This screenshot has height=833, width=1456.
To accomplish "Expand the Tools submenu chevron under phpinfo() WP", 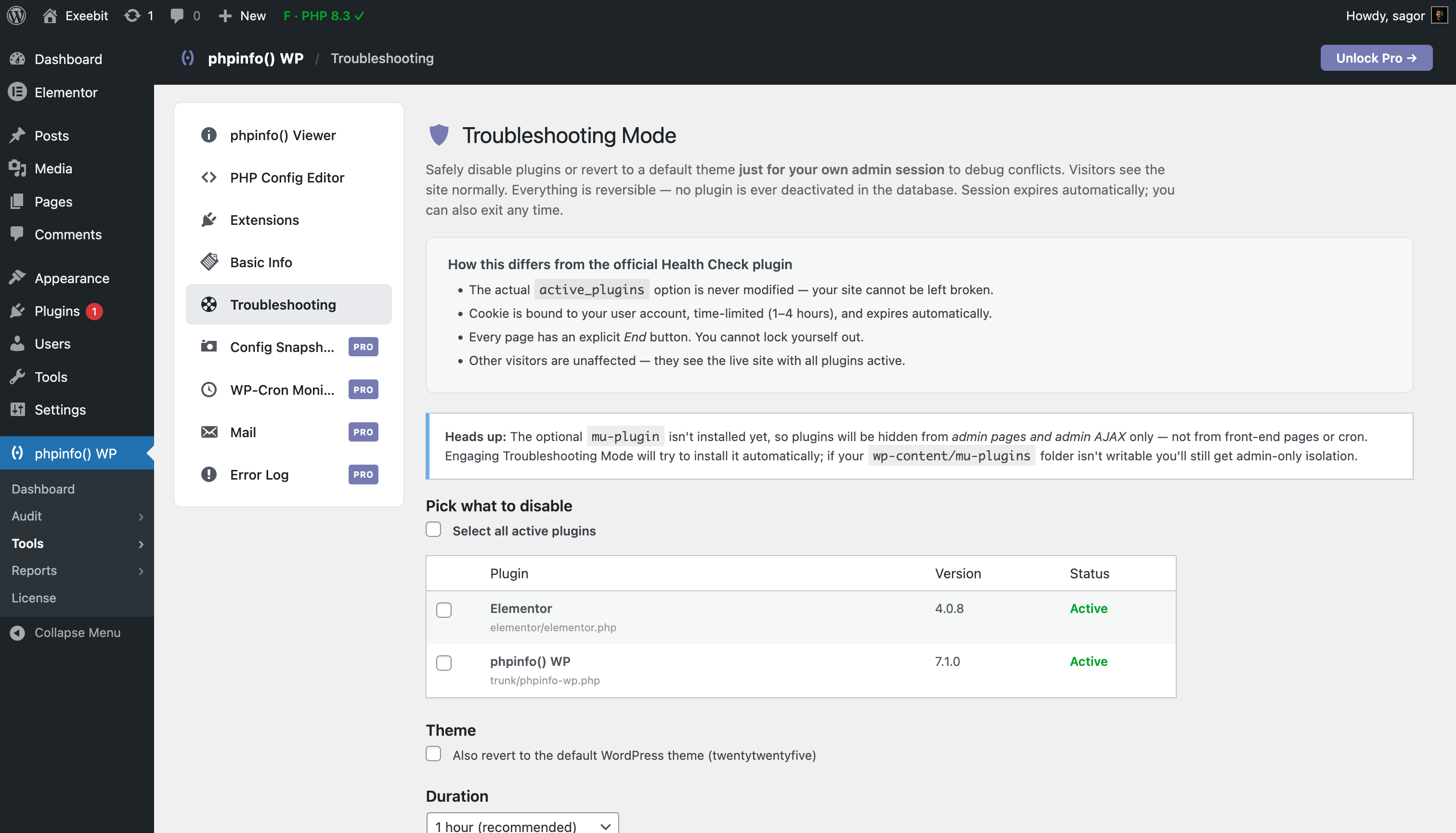I will tap(141, 544).
